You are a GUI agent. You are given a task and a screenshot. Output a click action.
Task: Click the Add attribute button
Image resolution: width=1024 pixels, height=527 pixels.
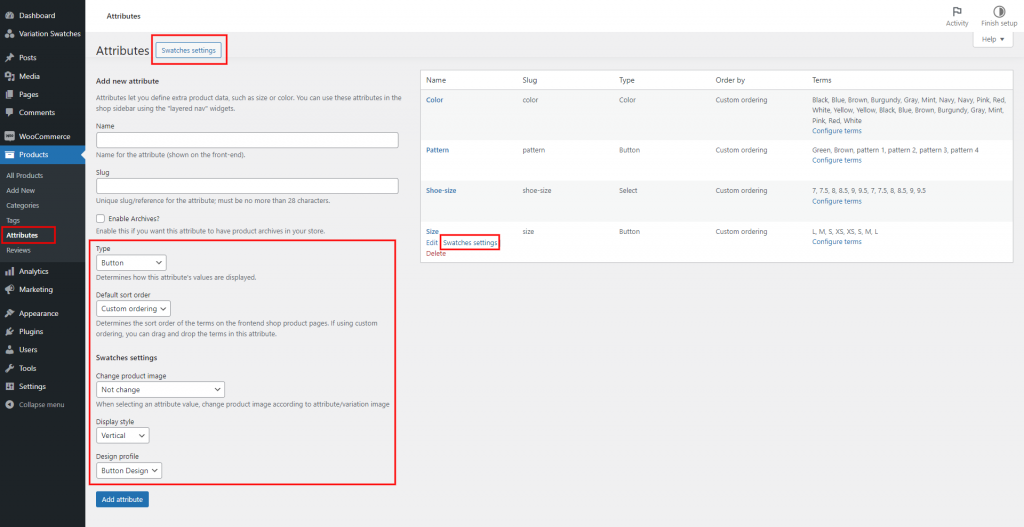pos(123,499)
